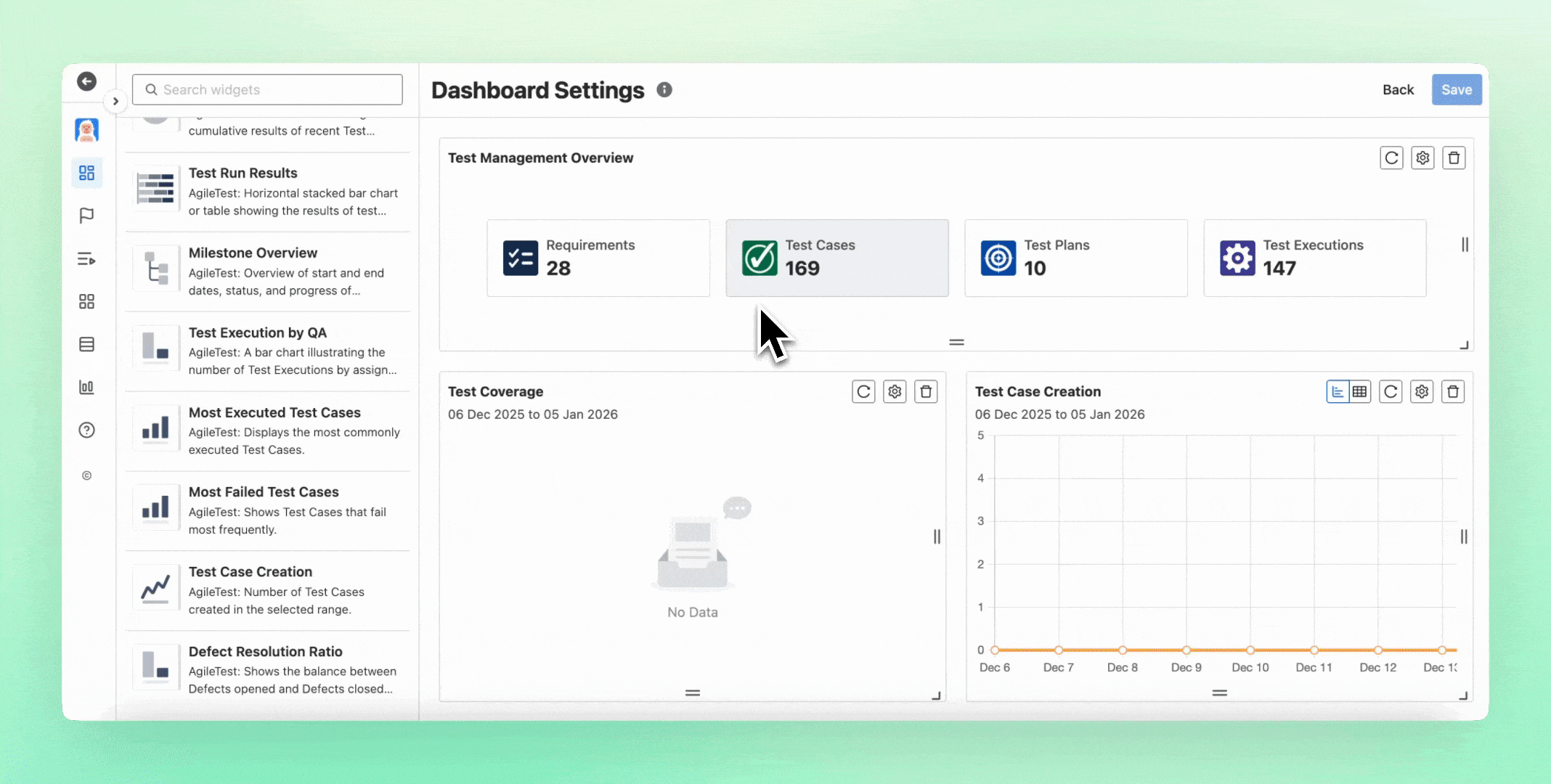Screen dimensions: 1551x784
Task: Click the Search widgets input field
Action: 267,89
